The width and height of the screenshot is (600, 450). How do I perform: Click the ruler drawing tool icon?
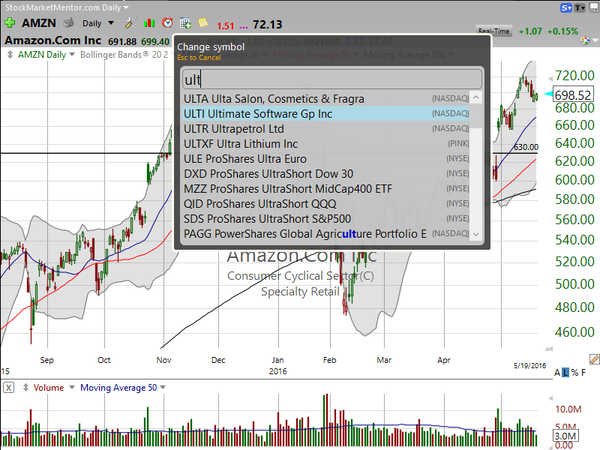(594, 359)
